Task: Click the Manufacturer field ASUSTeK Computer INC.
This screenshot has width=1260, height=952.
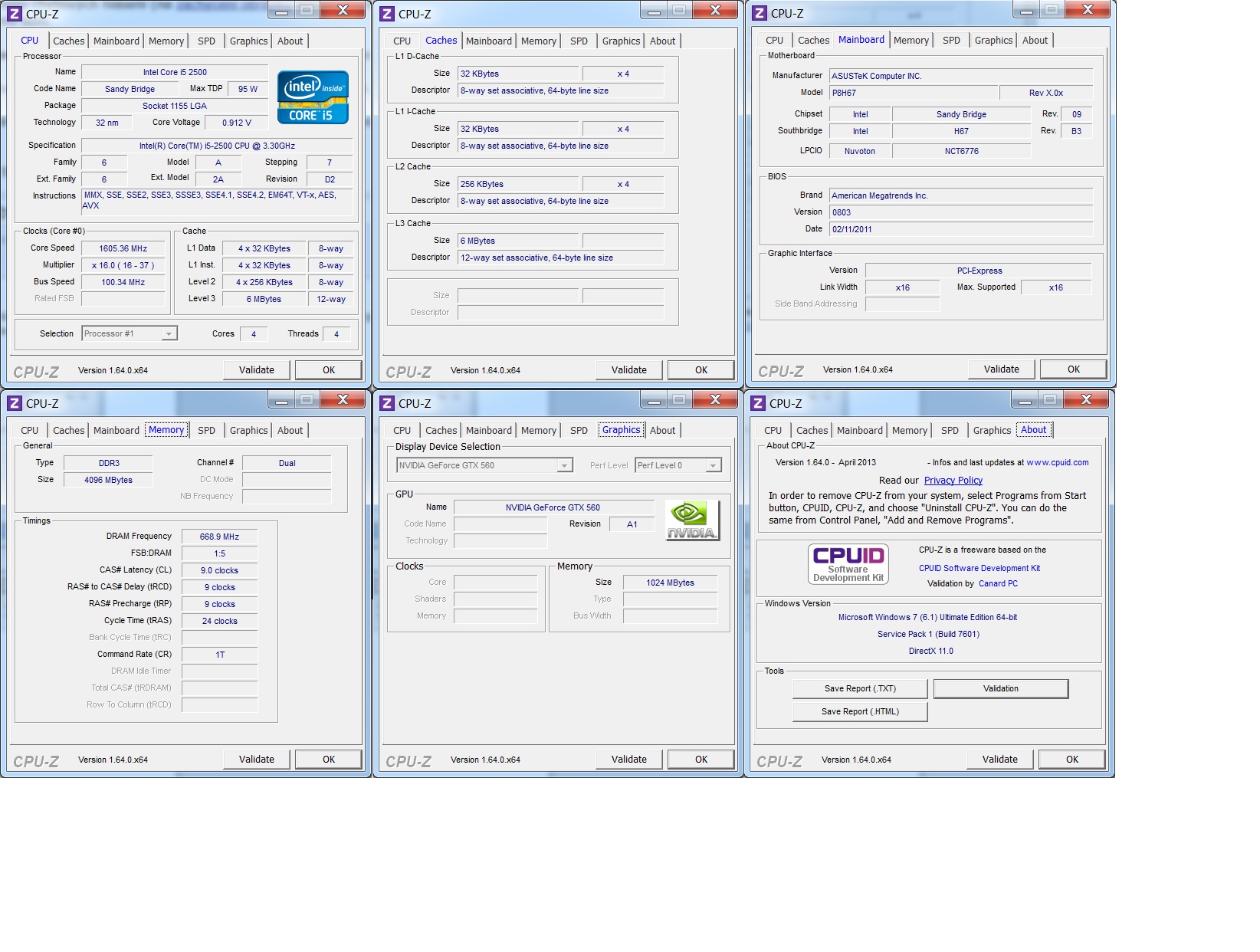Action: (961, 77)
